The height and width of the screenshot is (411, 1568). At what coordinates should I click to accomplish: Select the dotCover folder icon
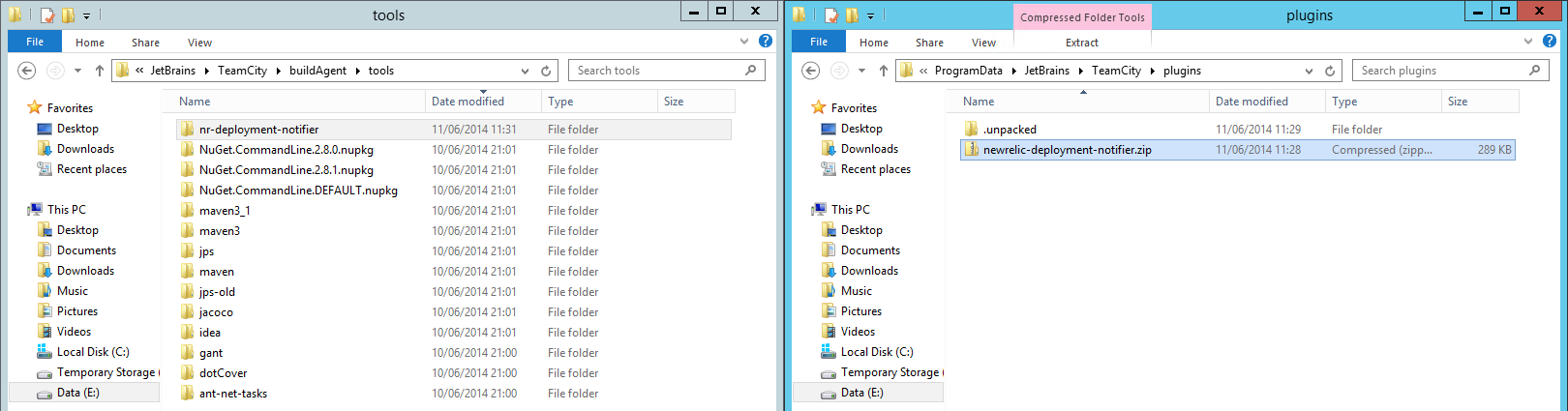[x=188, y=373]
